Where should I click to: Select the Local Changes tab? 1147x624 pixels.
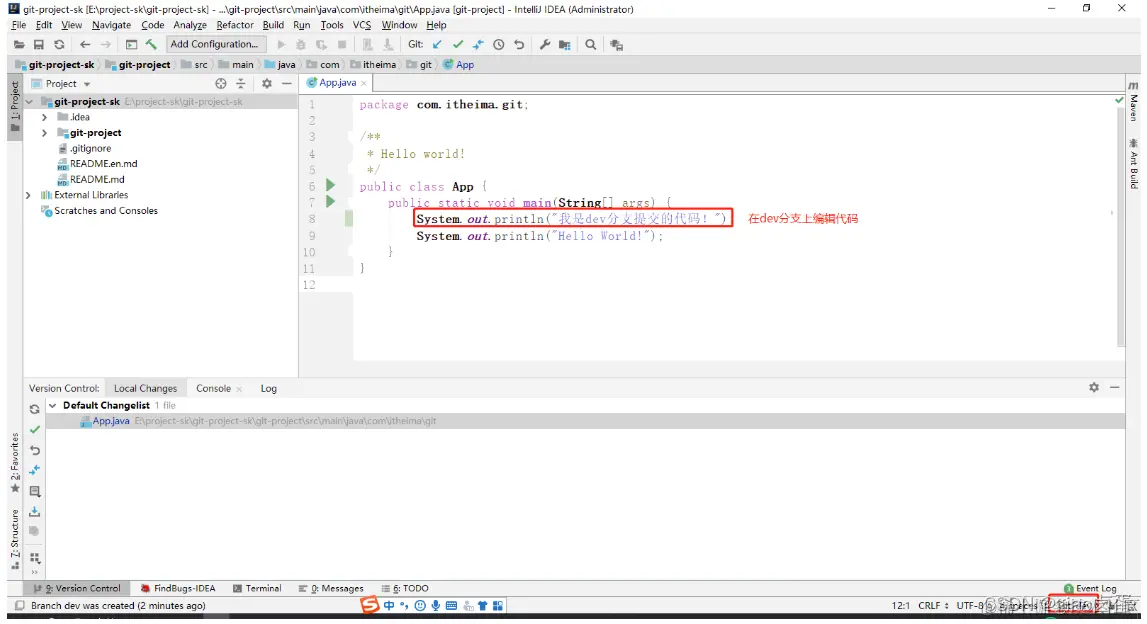tap(146, 388)
